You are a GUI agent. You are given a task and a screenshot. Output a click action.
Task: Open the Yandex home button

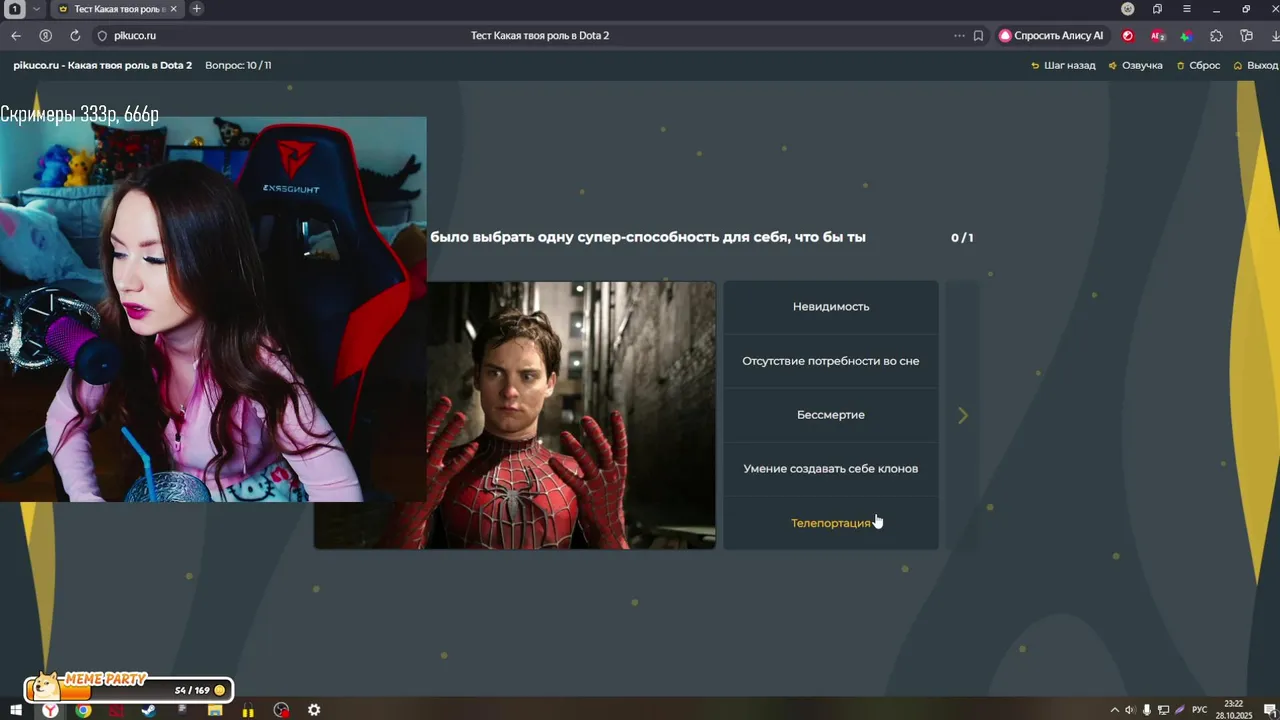click(45, 35)
